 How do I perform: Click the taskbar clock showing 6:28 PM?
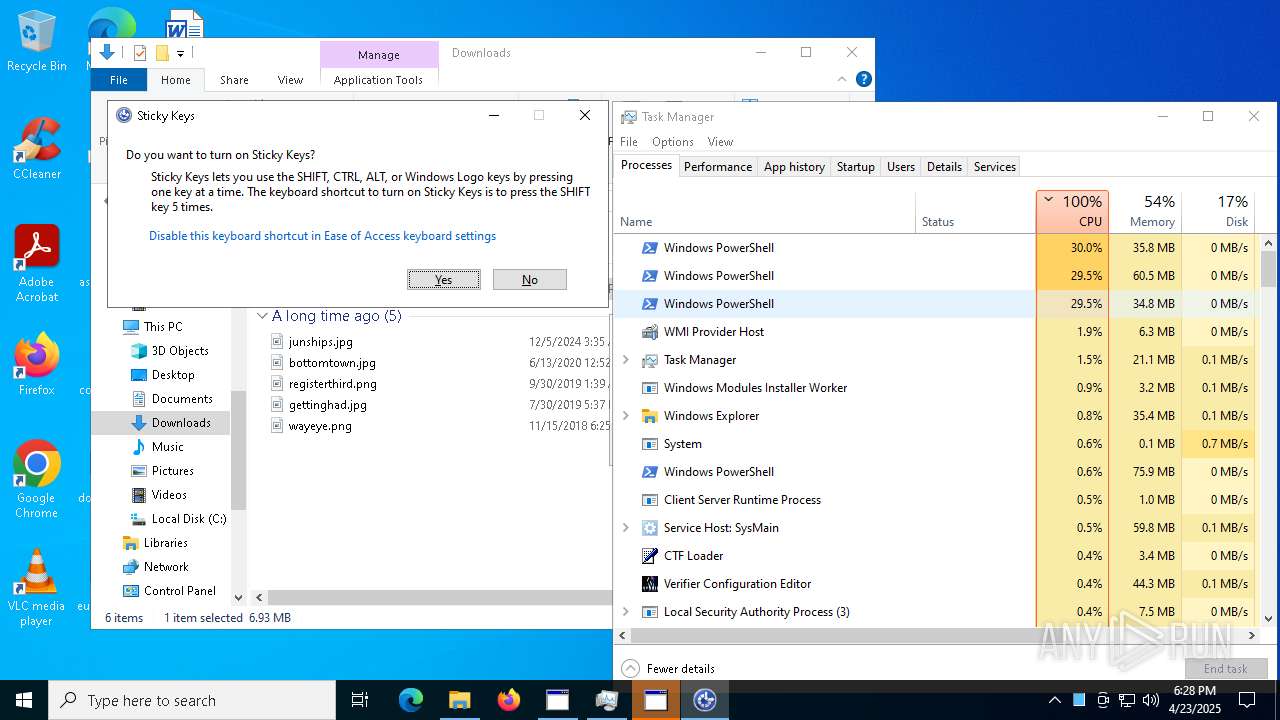[1194, 700]
